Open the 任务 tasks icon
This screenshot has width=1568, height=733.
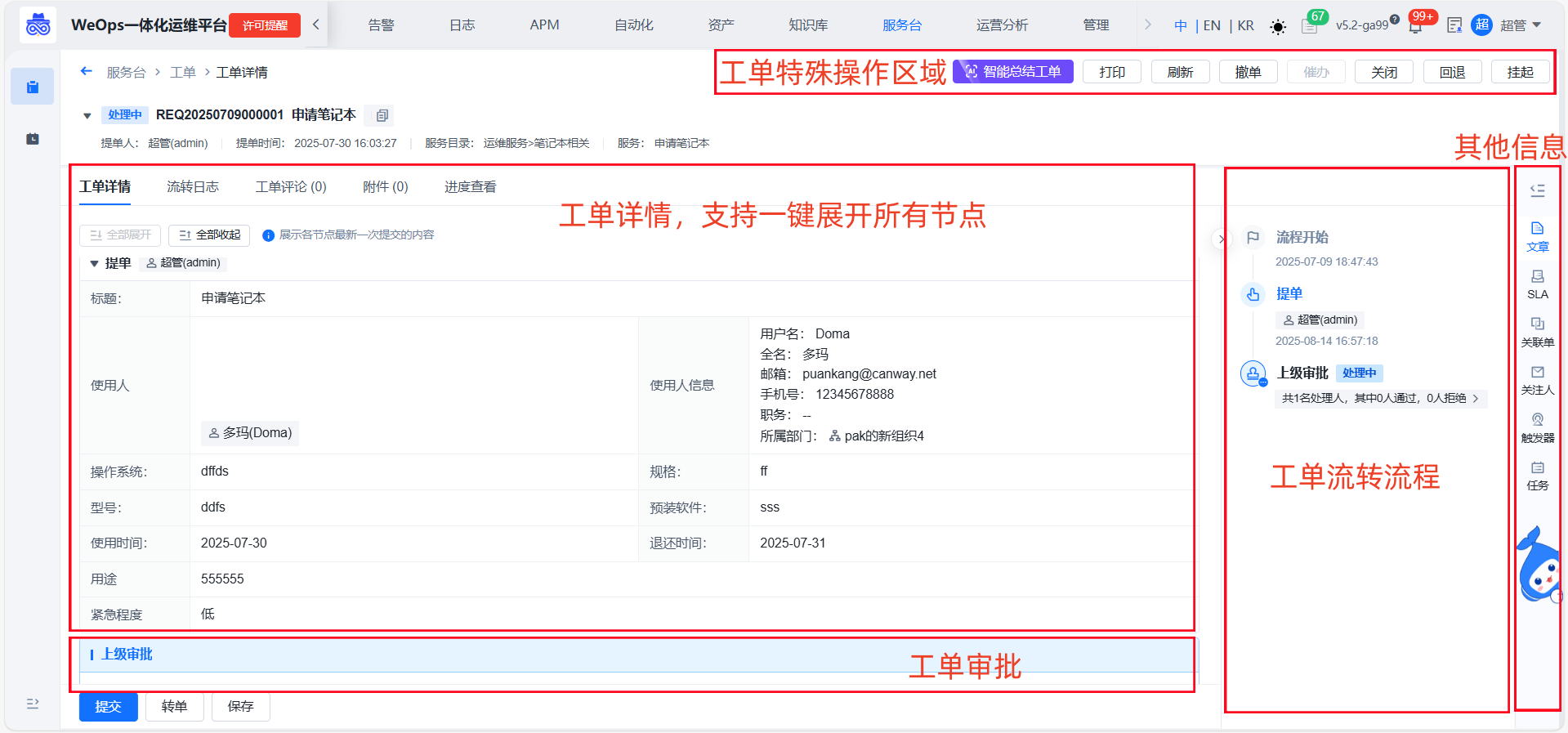1537,475
